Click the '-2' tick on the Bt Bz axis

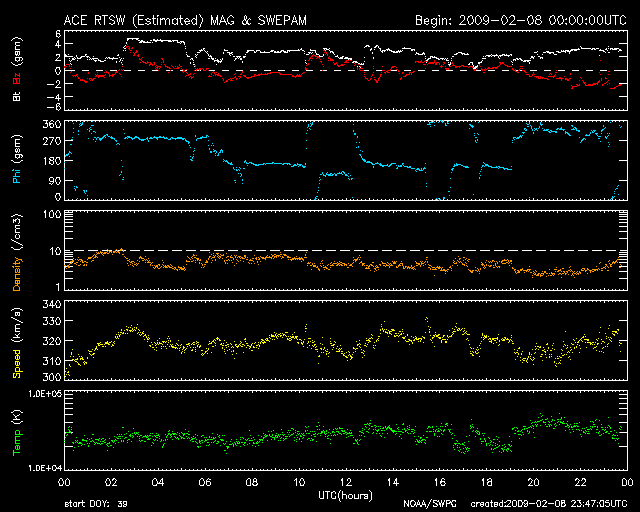[54, 84]
